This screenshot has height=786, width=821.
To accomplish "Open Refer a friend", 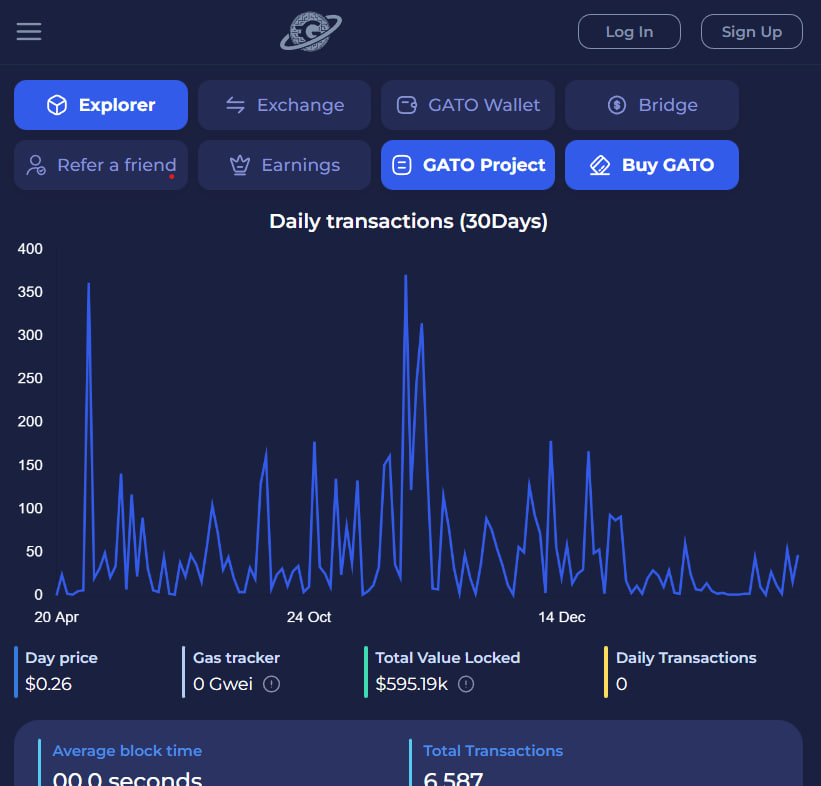I will click(x=101, y=165).
